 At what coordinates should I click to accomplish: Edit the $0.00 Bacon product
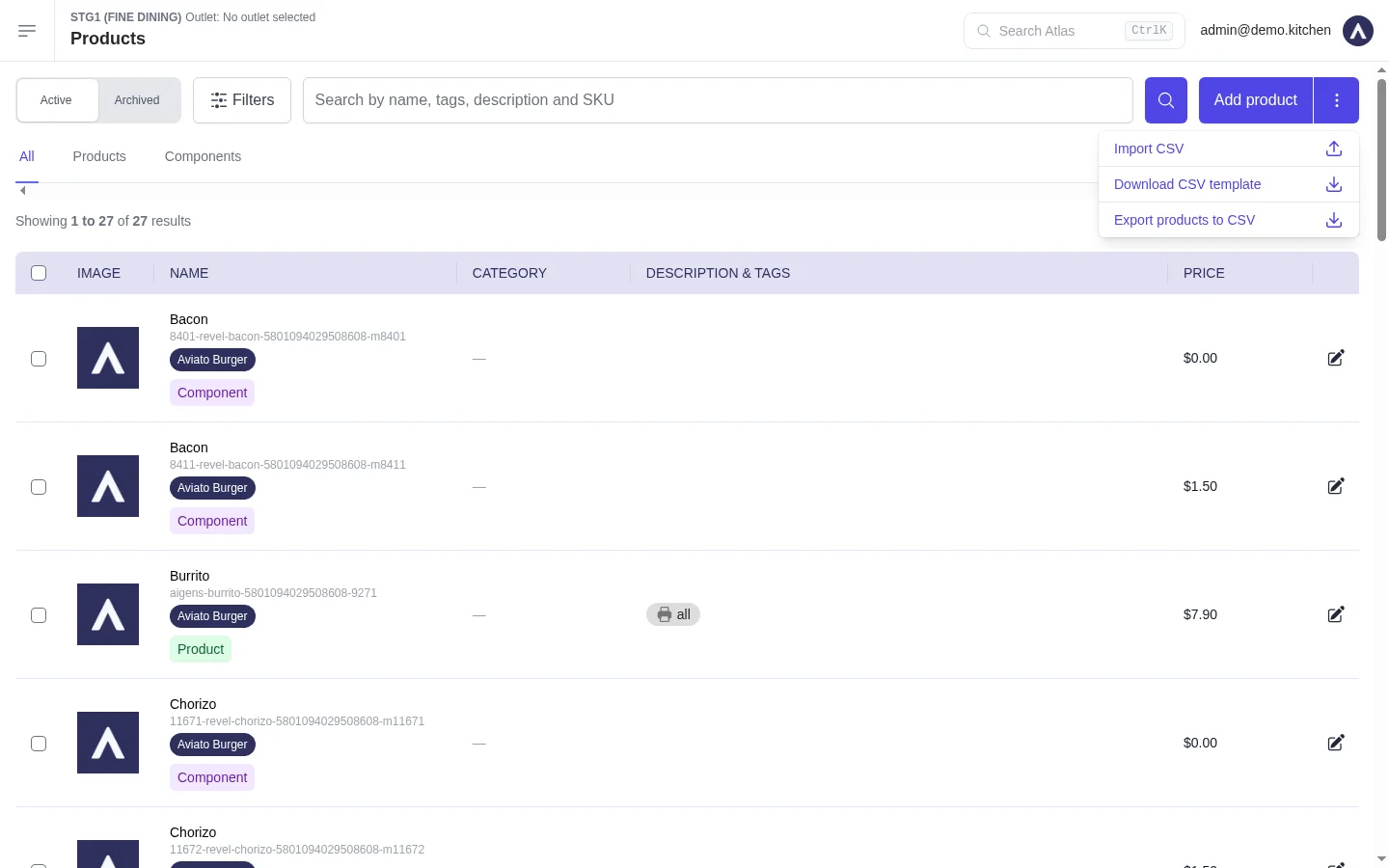tap(1335, 358)
